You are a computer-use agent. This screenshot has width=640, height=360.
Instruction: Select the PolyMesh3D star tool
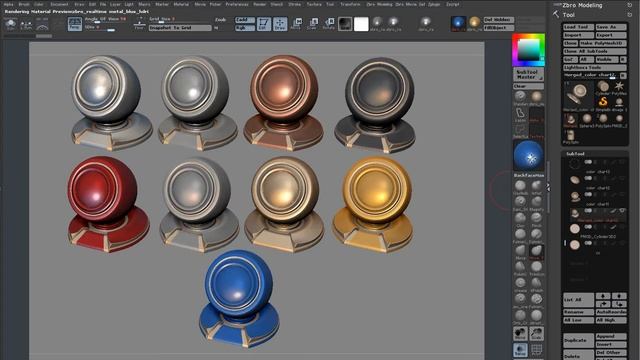point(619,87)
